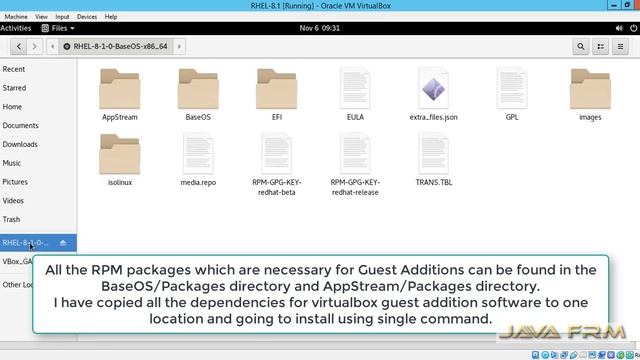Eject the RHEL-8-1-0 disc

click(x=63, y=243)
